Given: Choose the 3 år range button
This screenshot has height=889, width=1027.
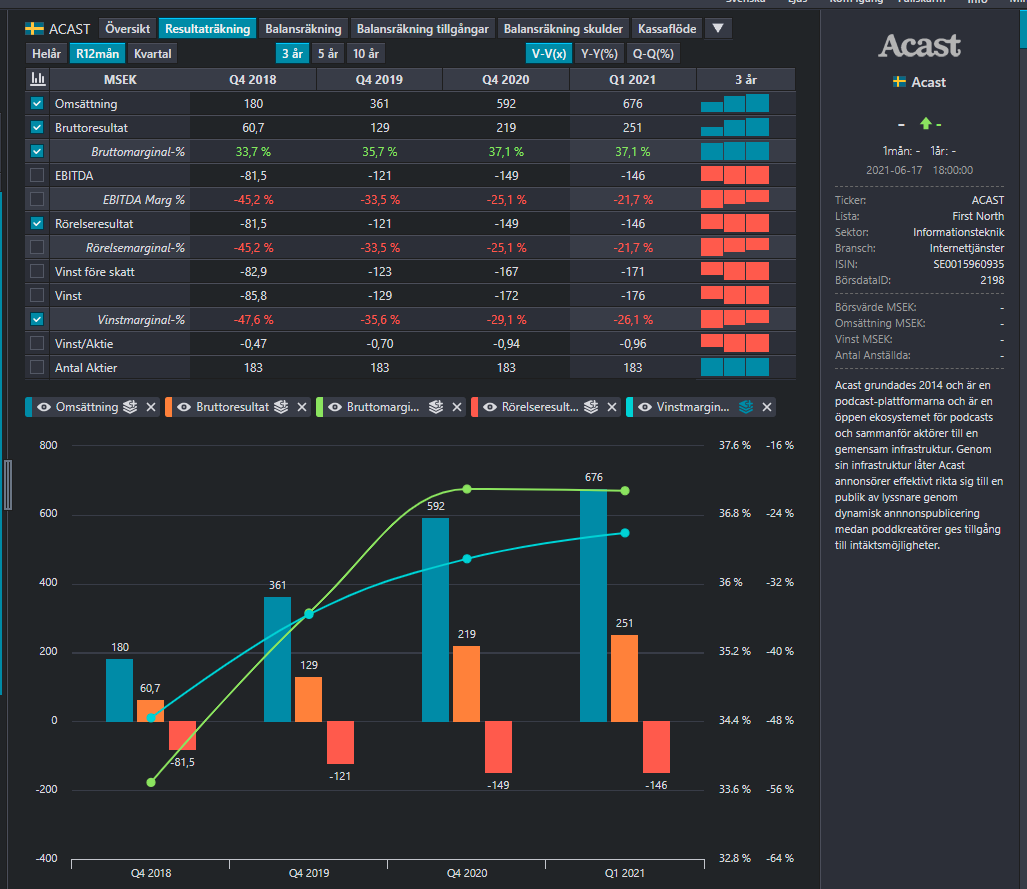Looking at the screenshot, I should coord(292,54).
